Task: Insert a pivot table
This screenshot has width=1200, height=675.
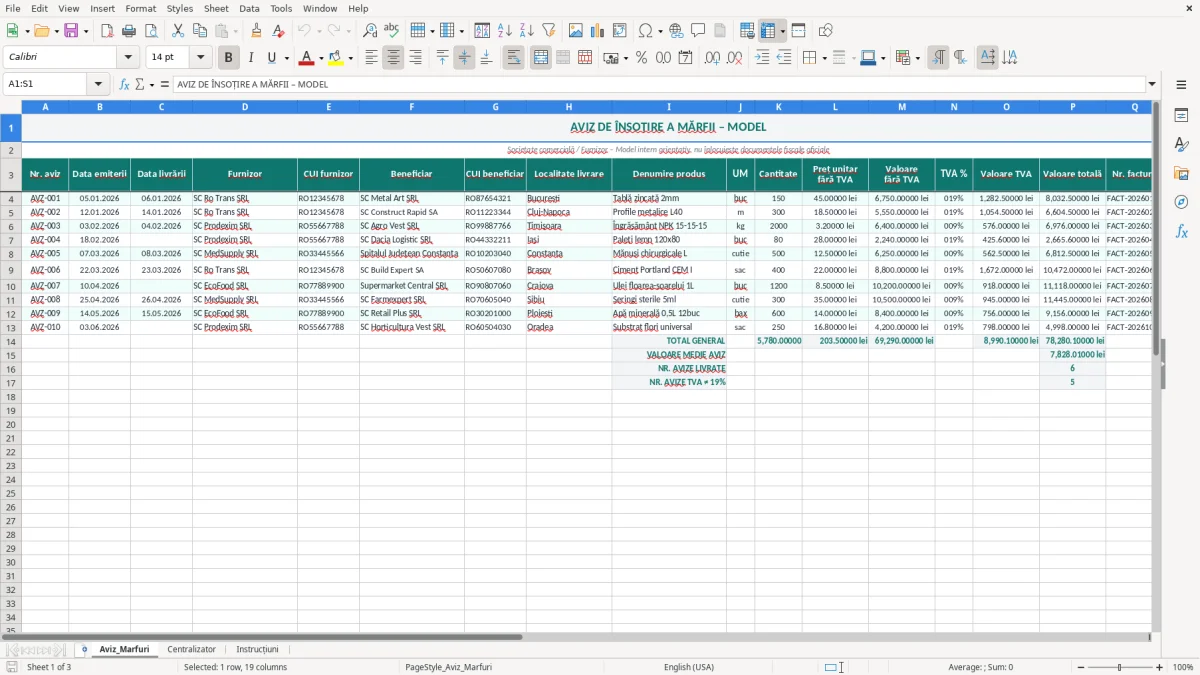Action: (x=620, y=31)
